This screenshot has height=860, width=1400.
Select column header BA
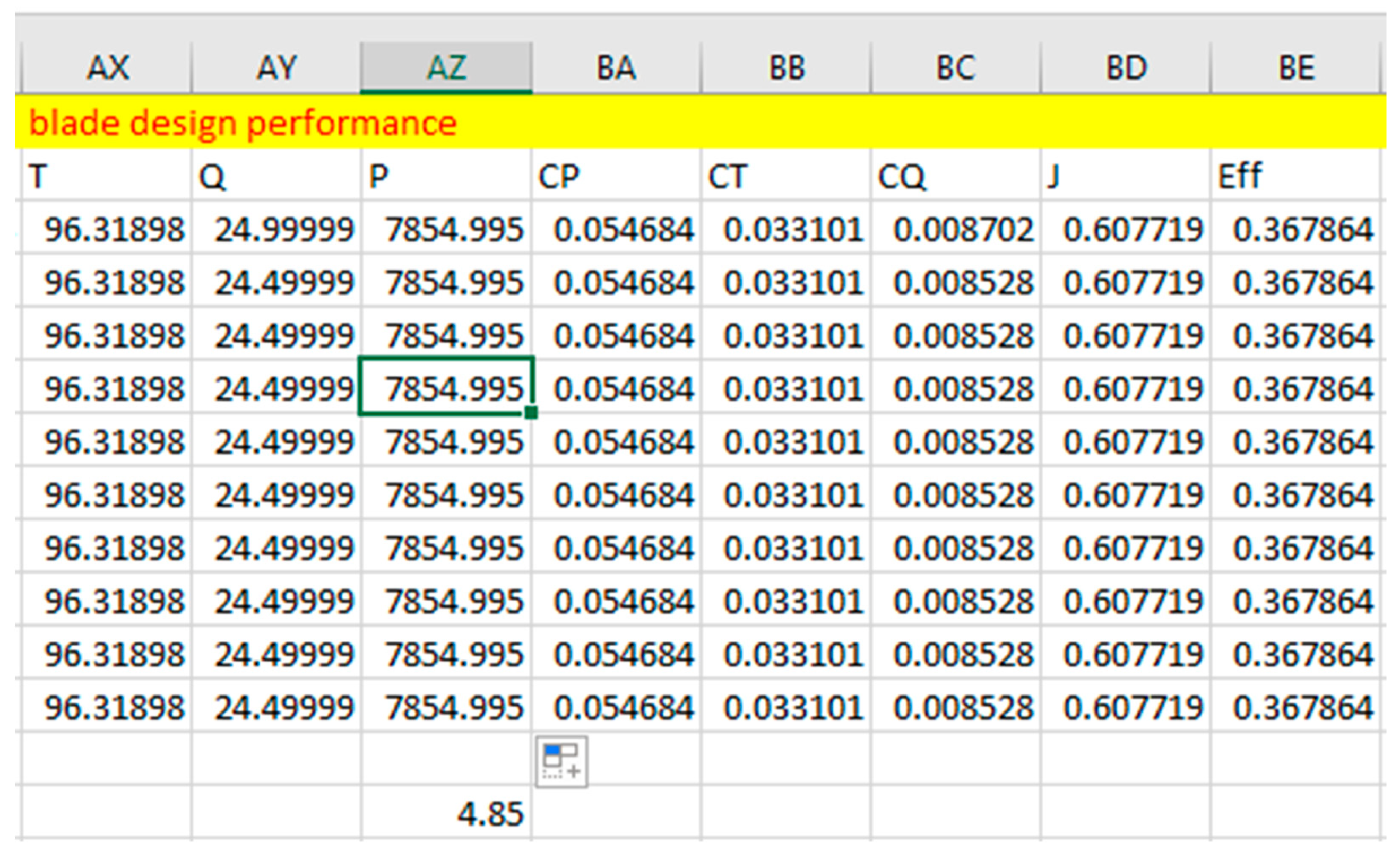[616, 68]
